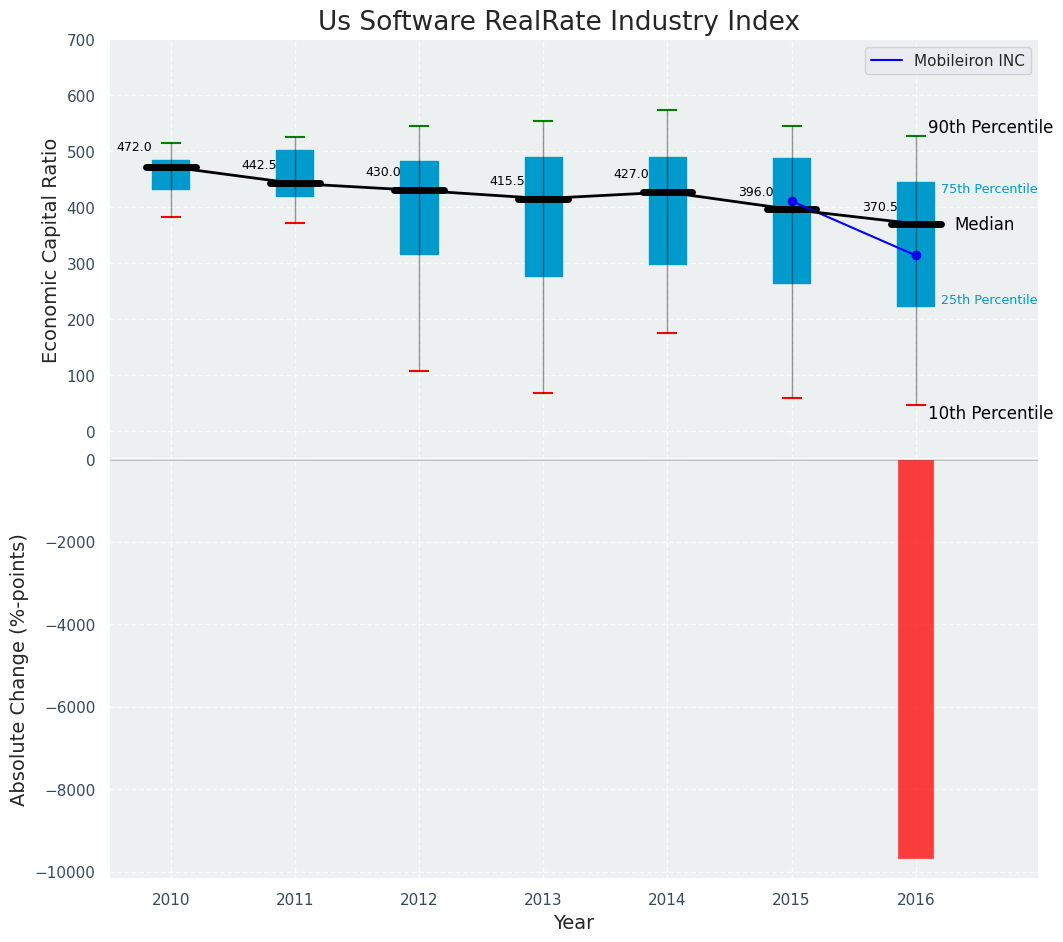
Task: Click the 10th Percentile annotation
Action: 990,413
